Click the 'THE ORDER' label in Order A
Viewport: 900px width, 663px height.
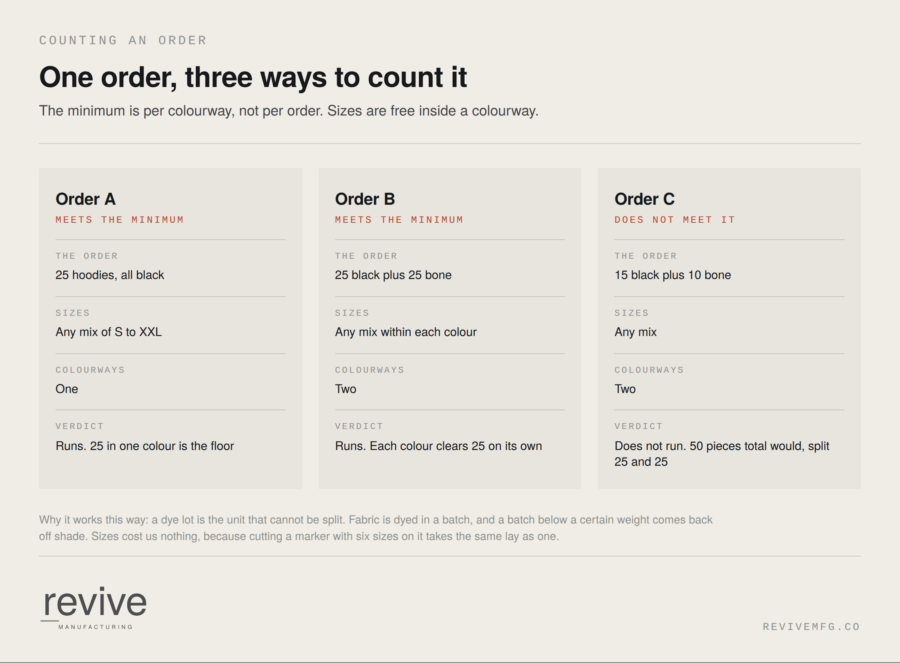coord(87,256)
